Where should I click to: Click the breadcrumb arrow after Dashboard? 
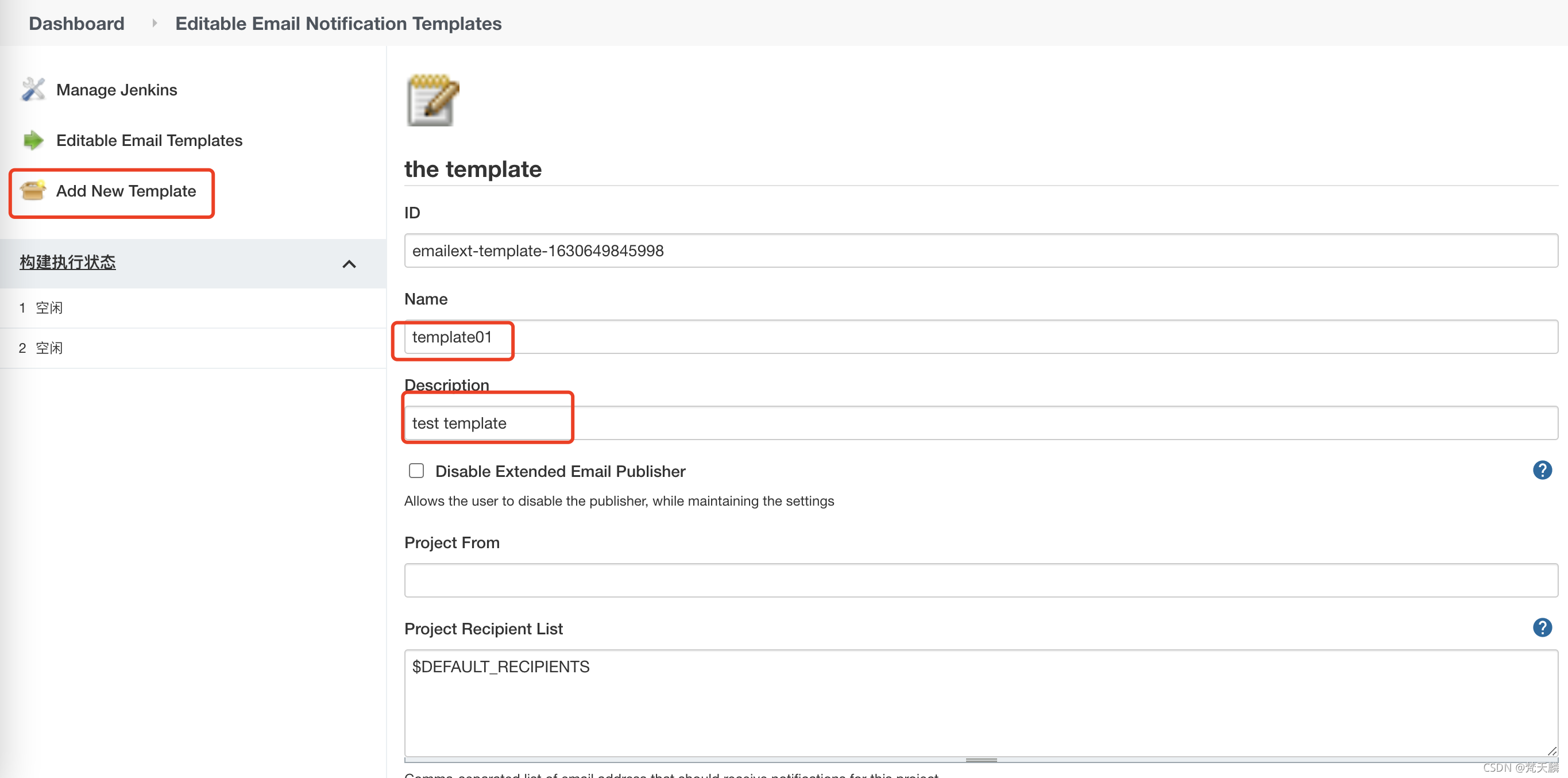[x=154, y=23]
